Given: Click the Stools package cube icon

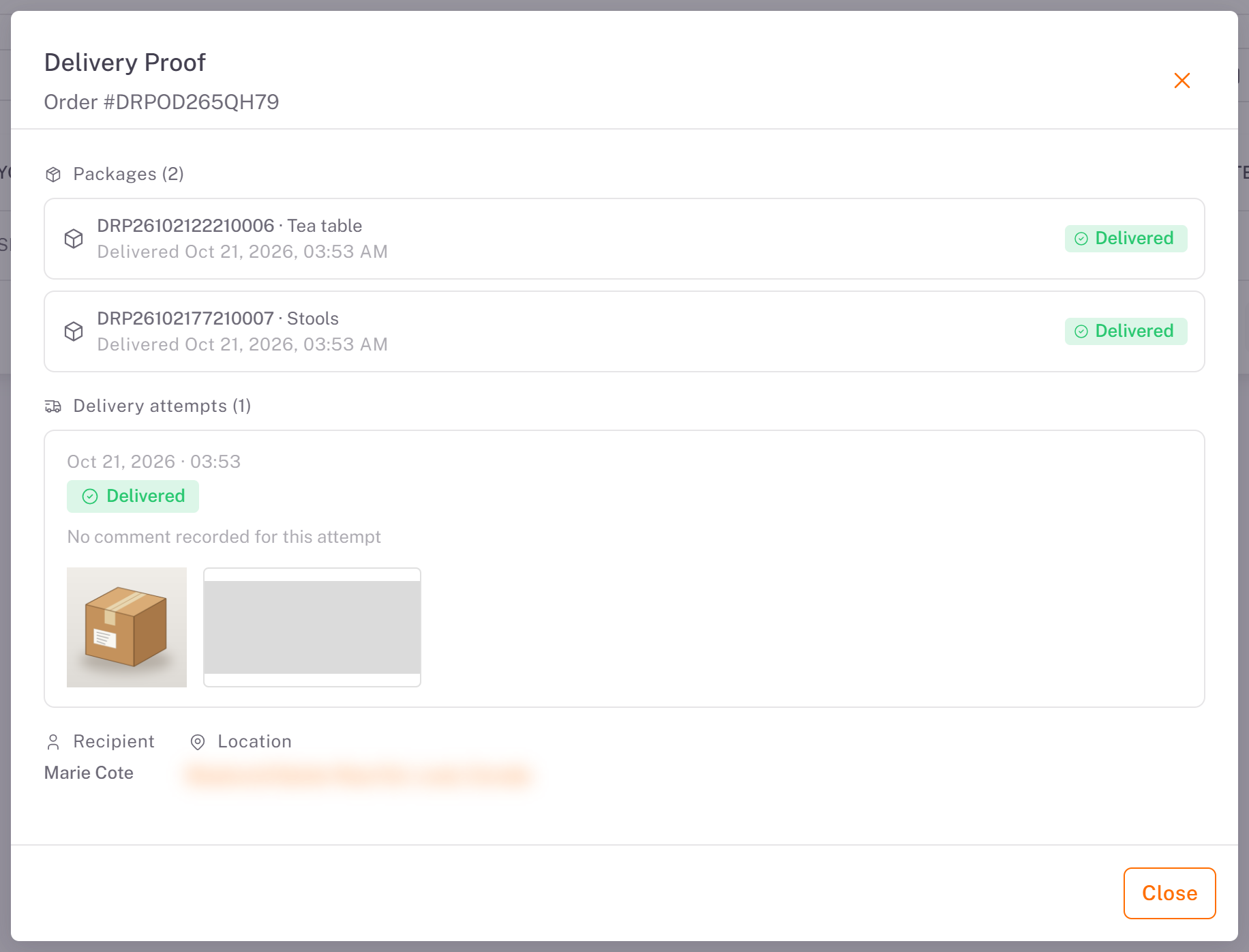Looking at the screenshot, I should coord(74,331).
